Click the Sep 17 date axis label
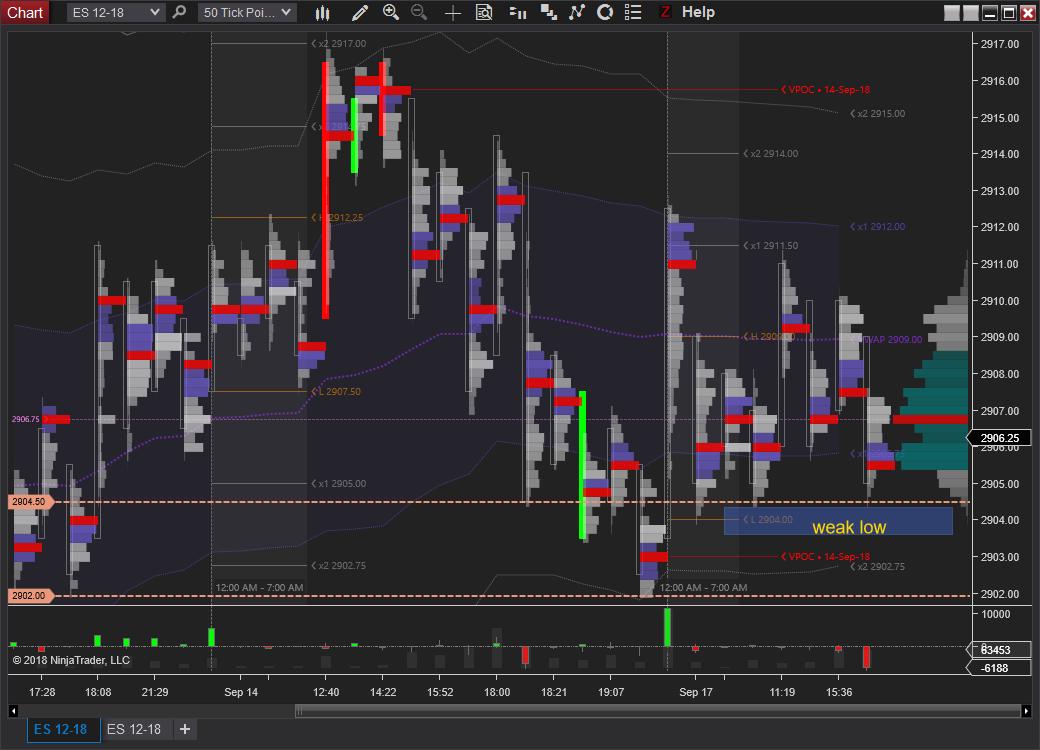The image size is (1040, 750). click(x=696, y=692)
